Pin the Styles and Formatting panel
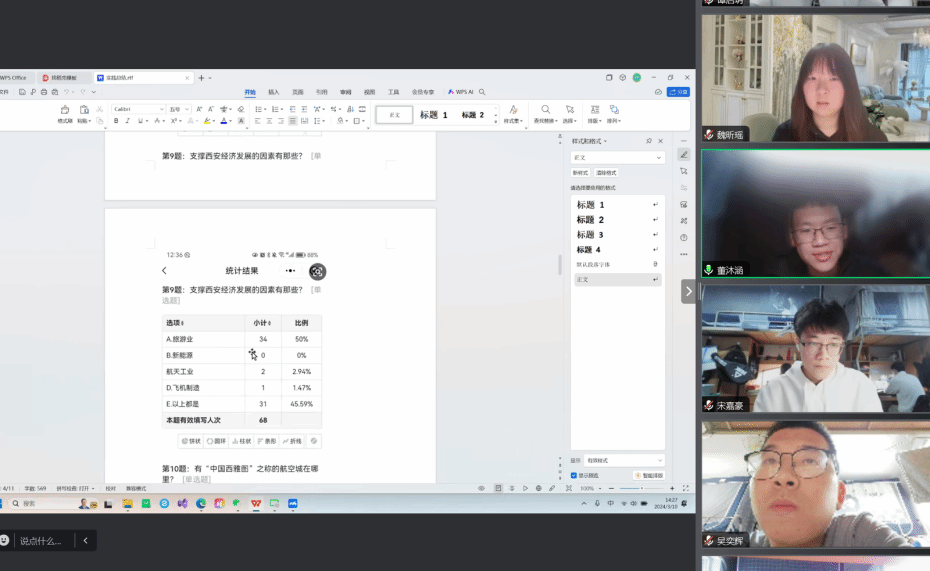The height and width of the screenshot is (571, 930). pyautogui.click(x=649, y=141)
